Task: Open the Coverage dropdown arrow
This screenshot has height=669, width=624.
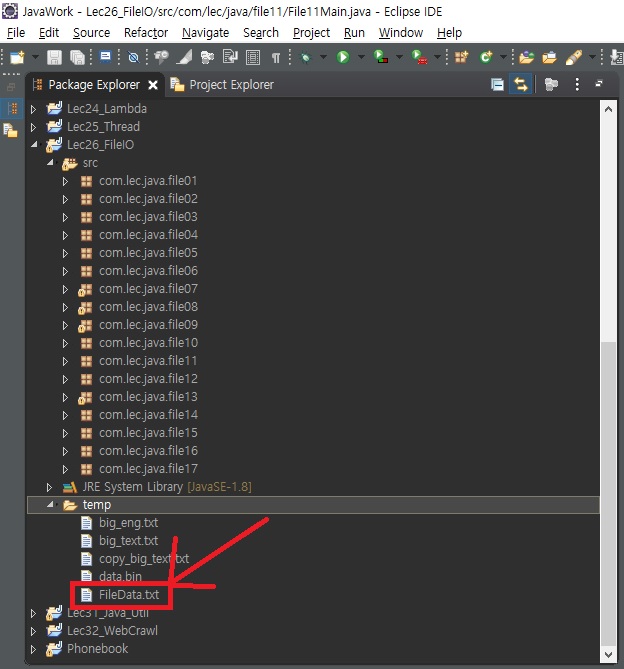Action: (399, 57)
